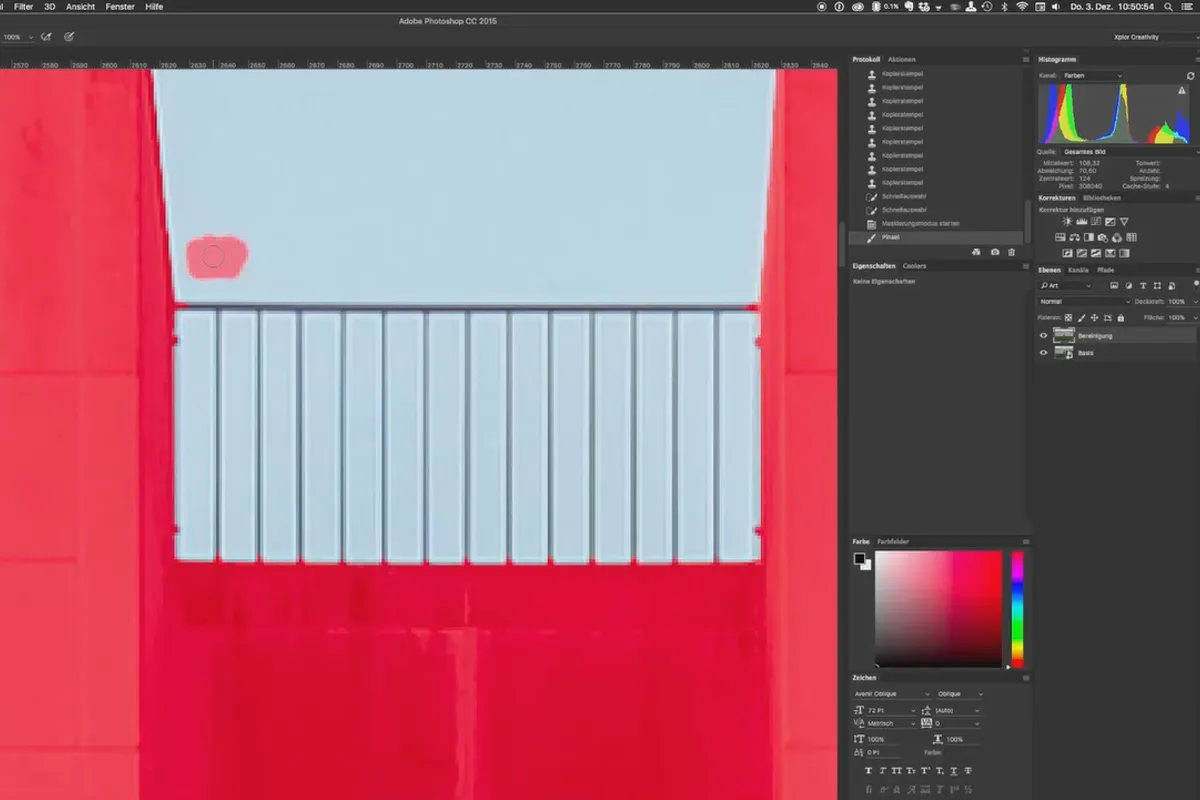Screen dimensions: 1200x800
Task: Open the Wi-Fi status menu
Action: 1021,6
